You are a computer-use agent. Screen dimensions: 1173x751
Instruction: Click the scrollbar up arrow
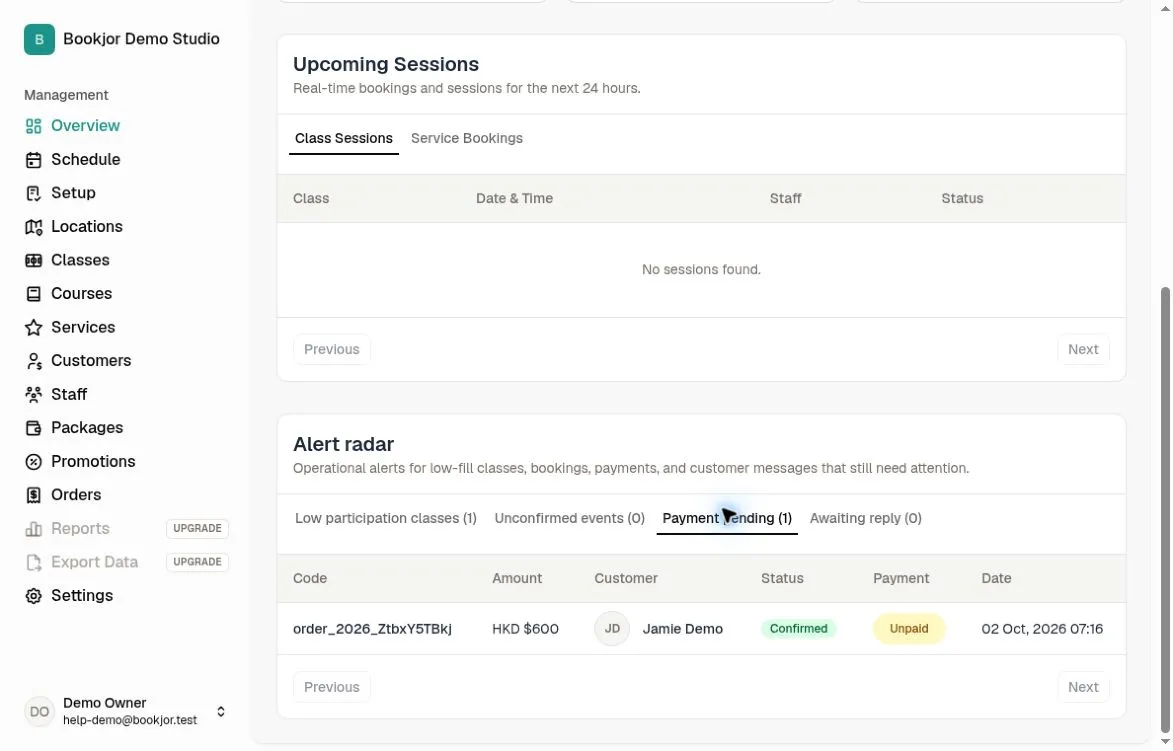click(x=1164, y=7)
